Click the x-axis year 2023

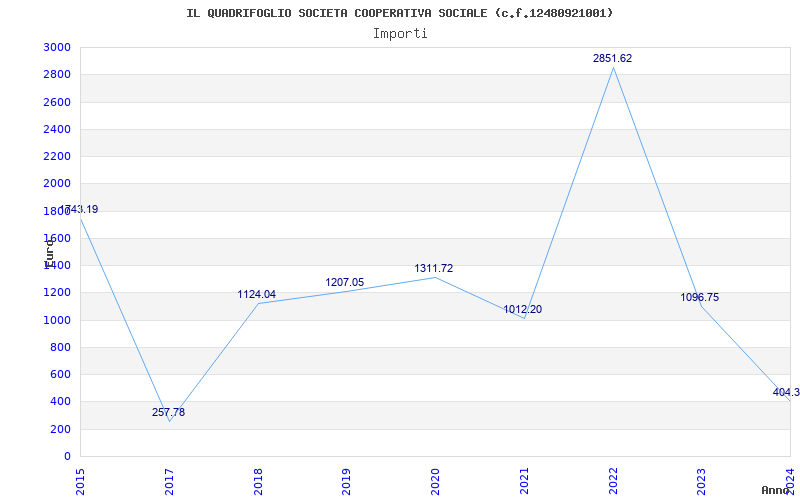tap(702, 482)
